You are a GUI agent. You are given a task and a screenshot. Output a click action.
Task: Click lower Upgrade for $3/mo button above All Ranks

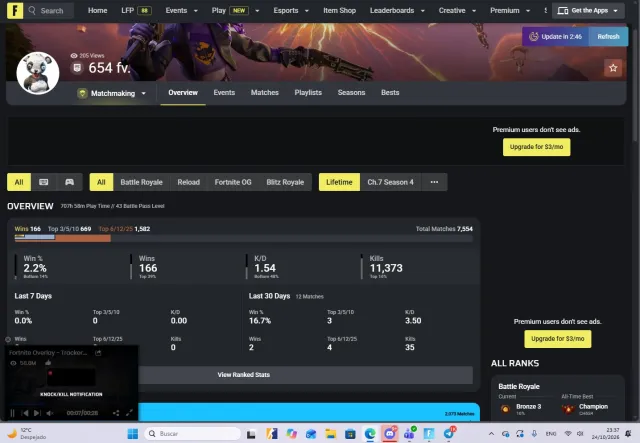tap(558, 339)
